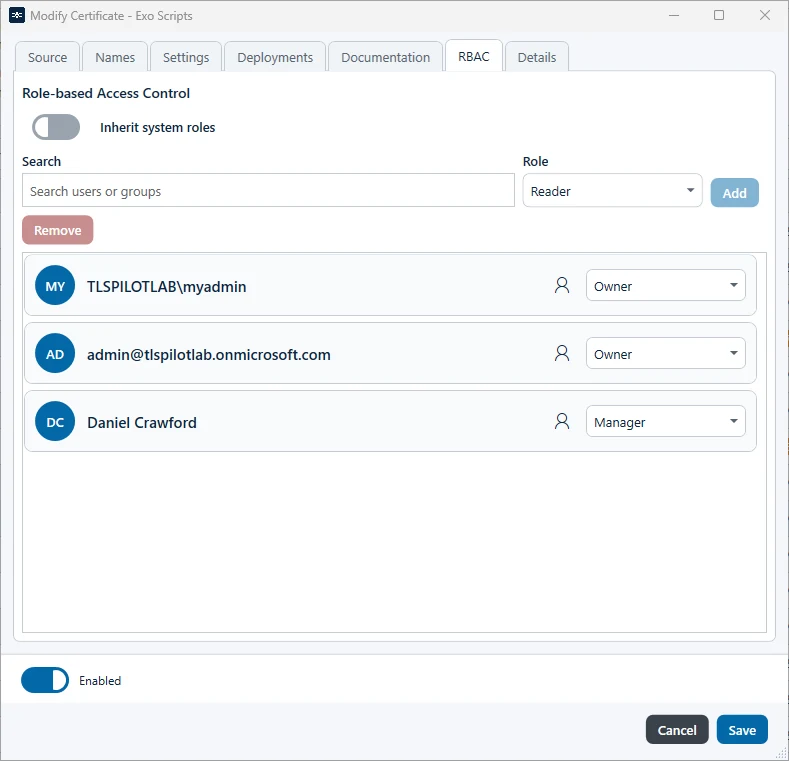This screenshot has width=789, height=761.
Task: Click the user icon in the admin@tlspilotlab row
Action: pos(562,353)
